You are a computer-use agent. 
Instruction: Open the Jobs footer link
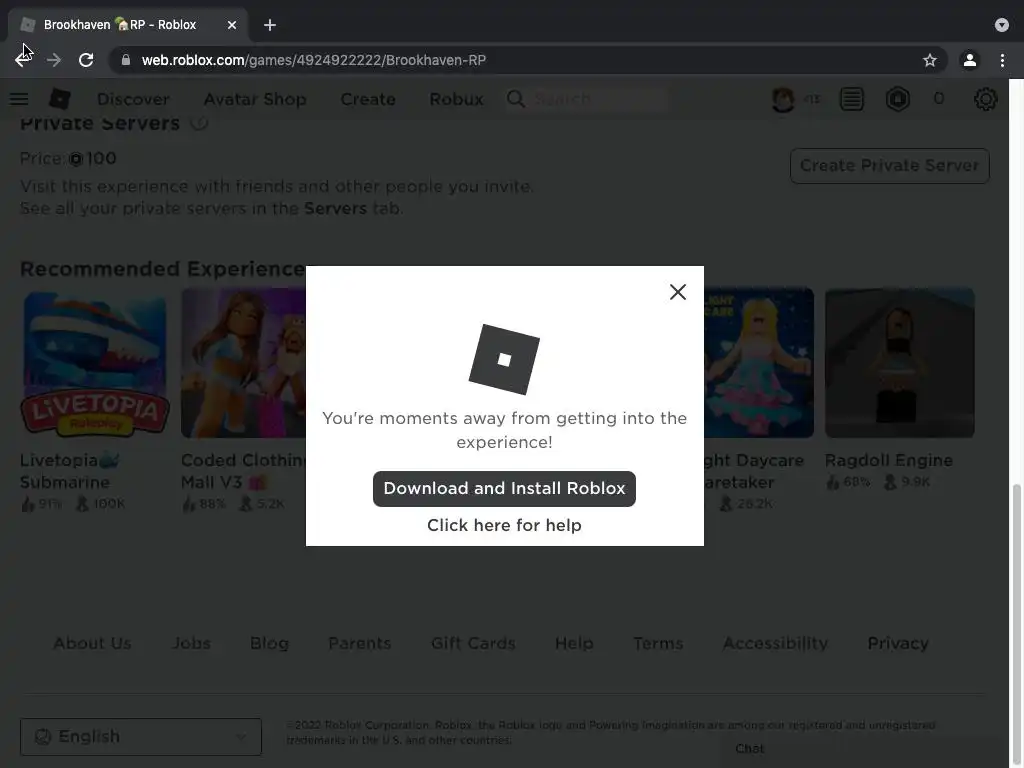click(x=191, y=643)
